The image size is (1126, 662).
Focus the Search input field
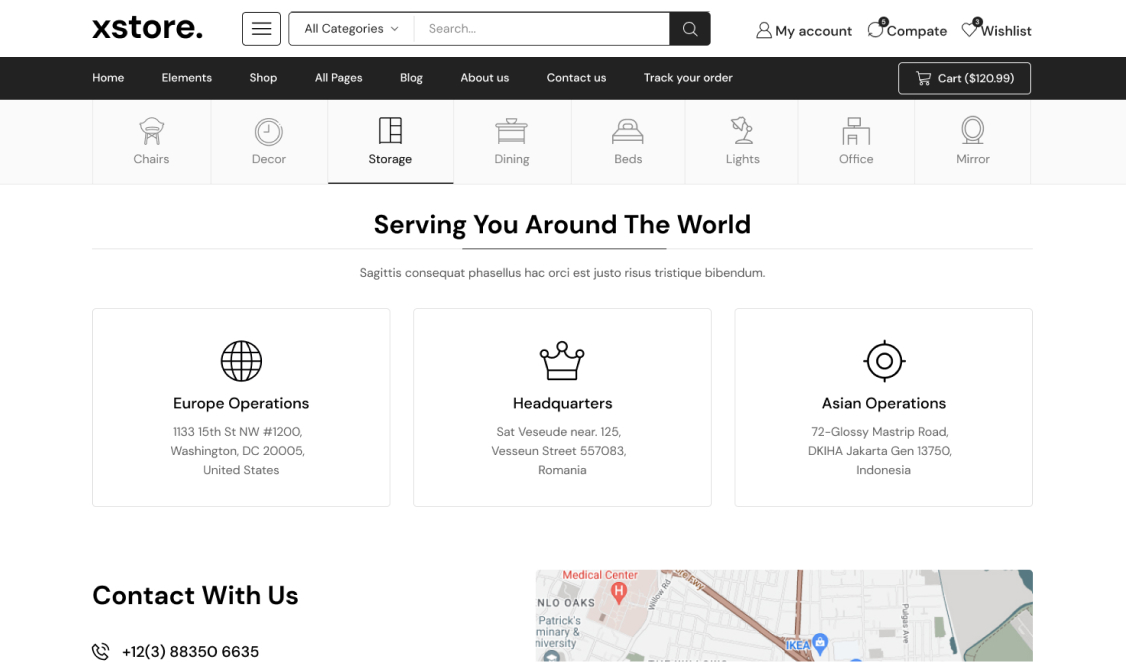[541, 29]
